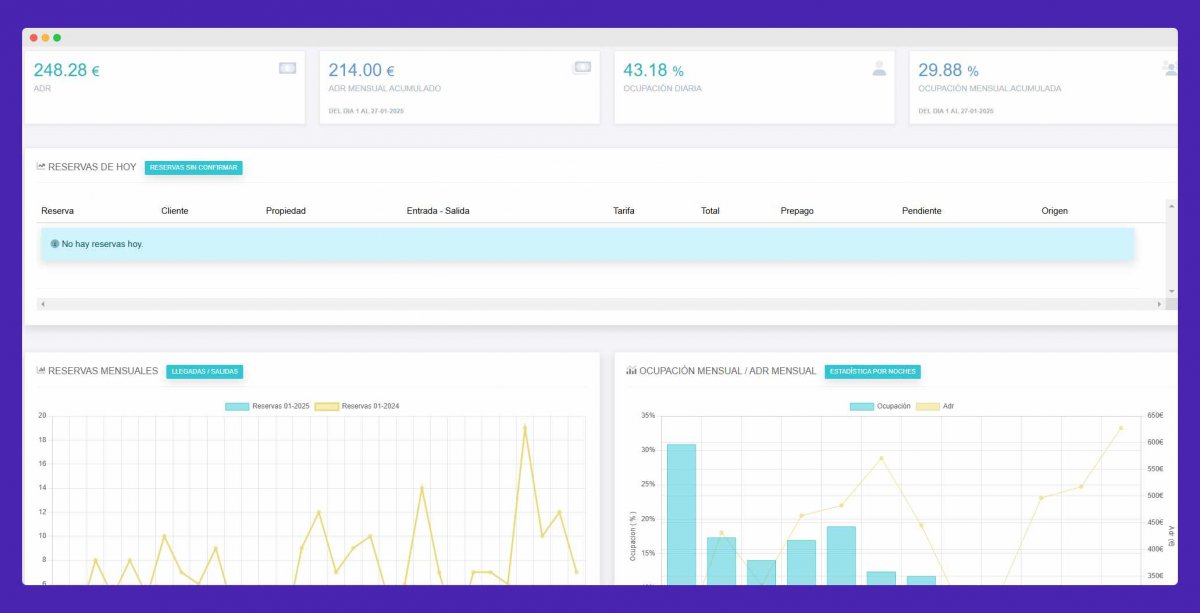Click the Tarifa column header
1200x613 pixels.
click(624, 211)
